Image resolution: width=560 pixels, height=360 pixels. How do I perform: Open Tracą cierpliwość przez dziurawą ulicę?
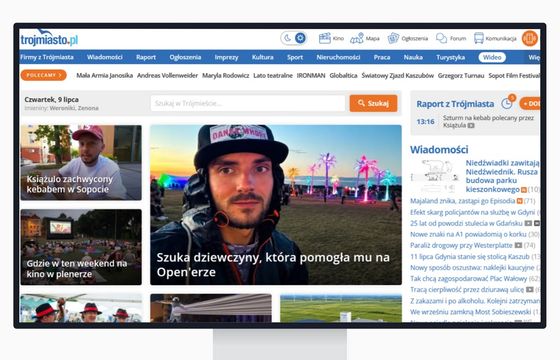[x=467, y=290]
